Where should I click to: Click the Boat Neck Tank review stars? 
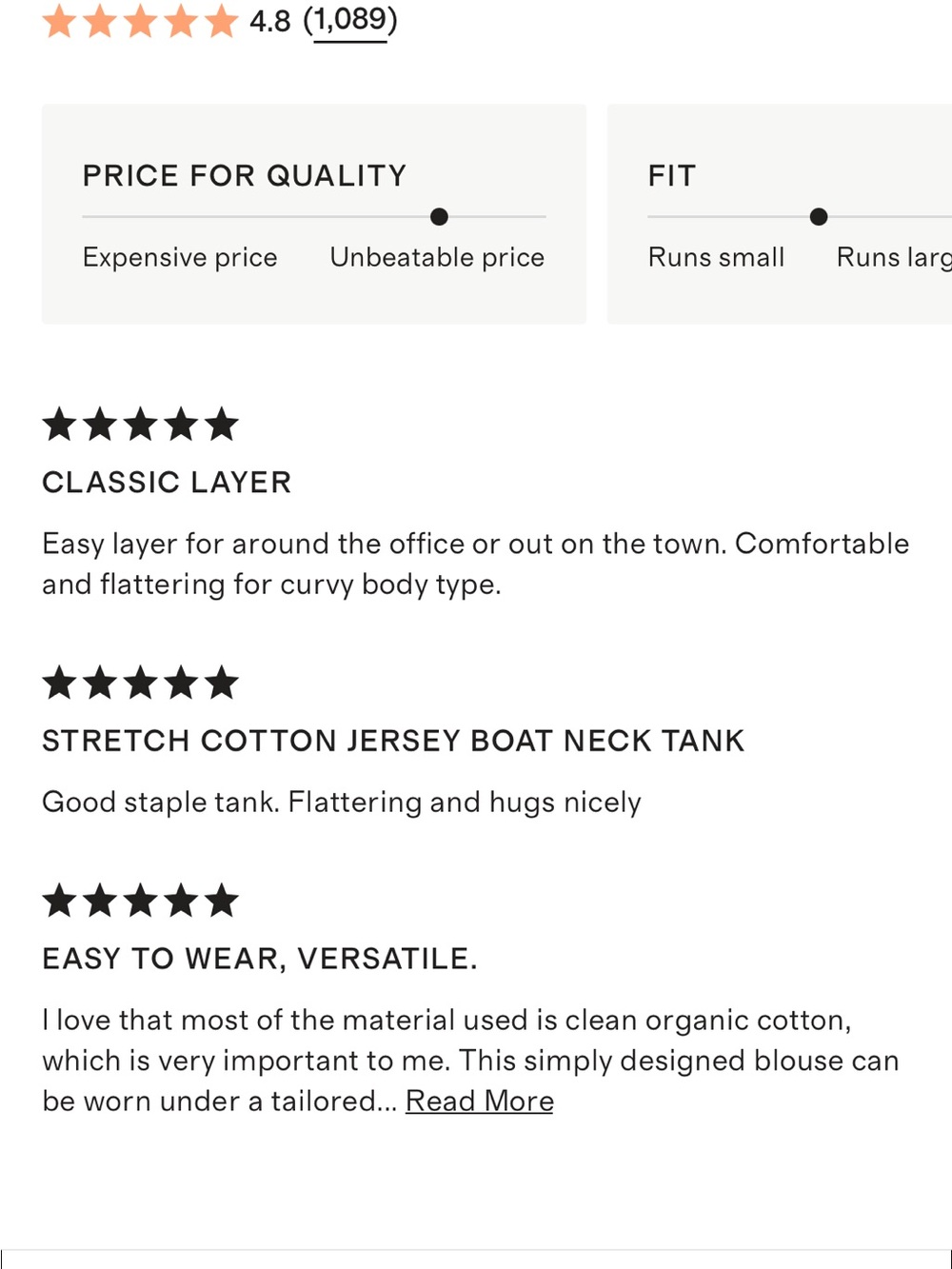coord(141,683)
